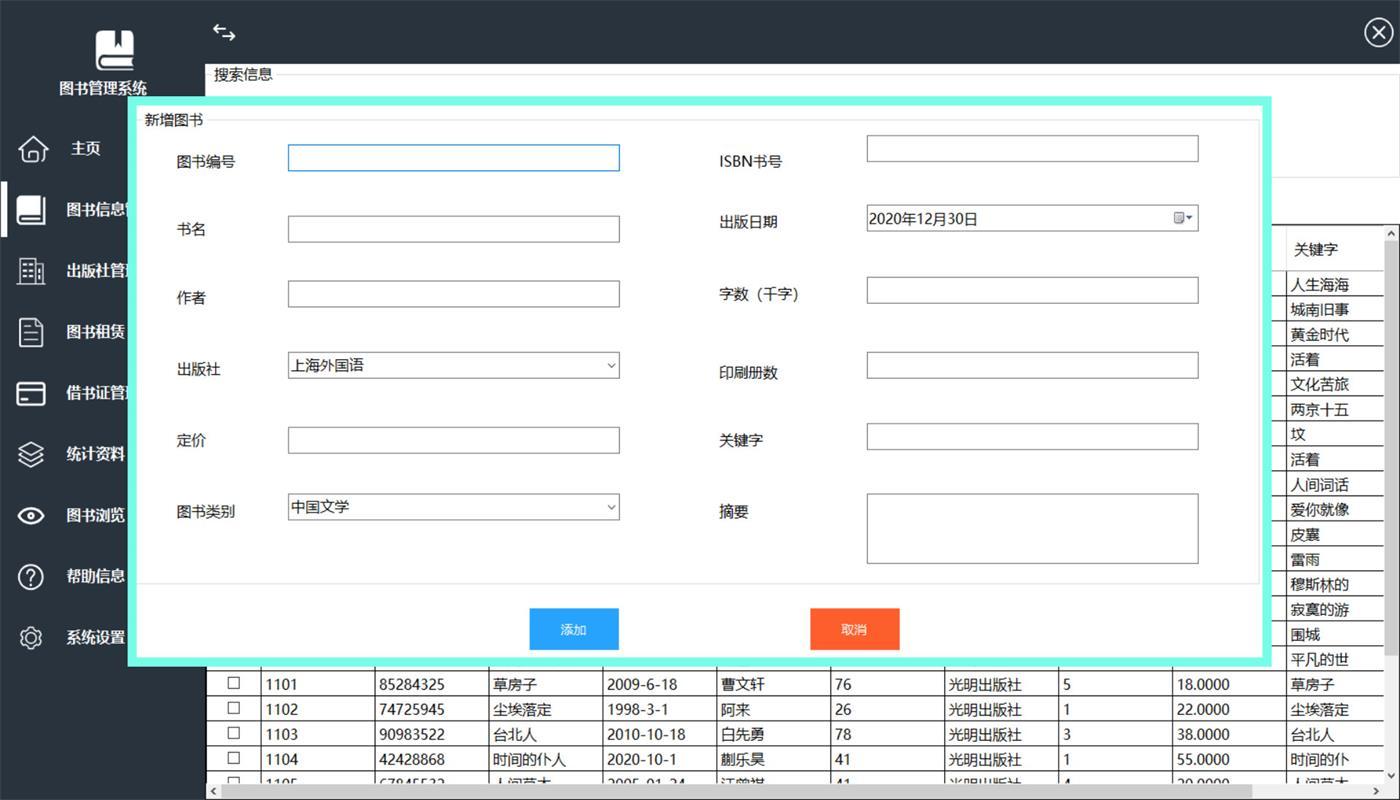
Task: Click the date cell 2010-10-18
Action: (659, 735)
